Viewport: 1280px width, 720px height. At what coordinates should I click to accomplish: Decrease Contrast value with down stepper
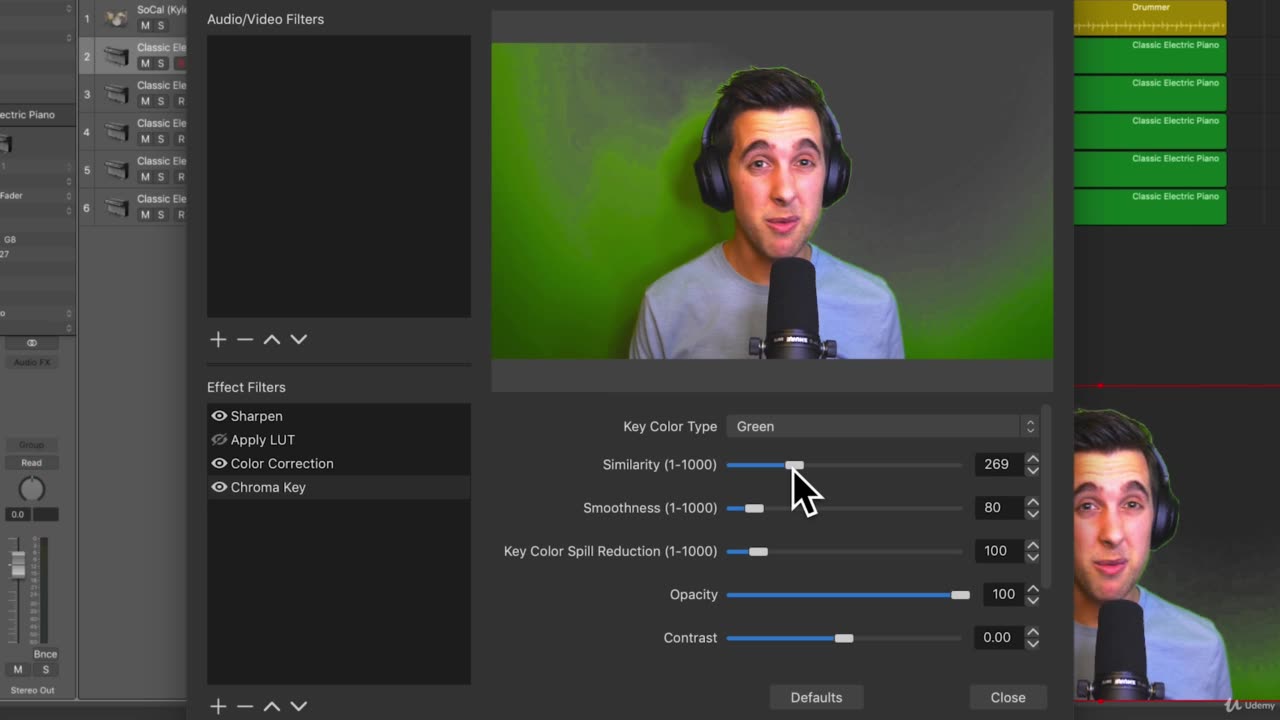pyautogui.click(x=1032, y=643)
